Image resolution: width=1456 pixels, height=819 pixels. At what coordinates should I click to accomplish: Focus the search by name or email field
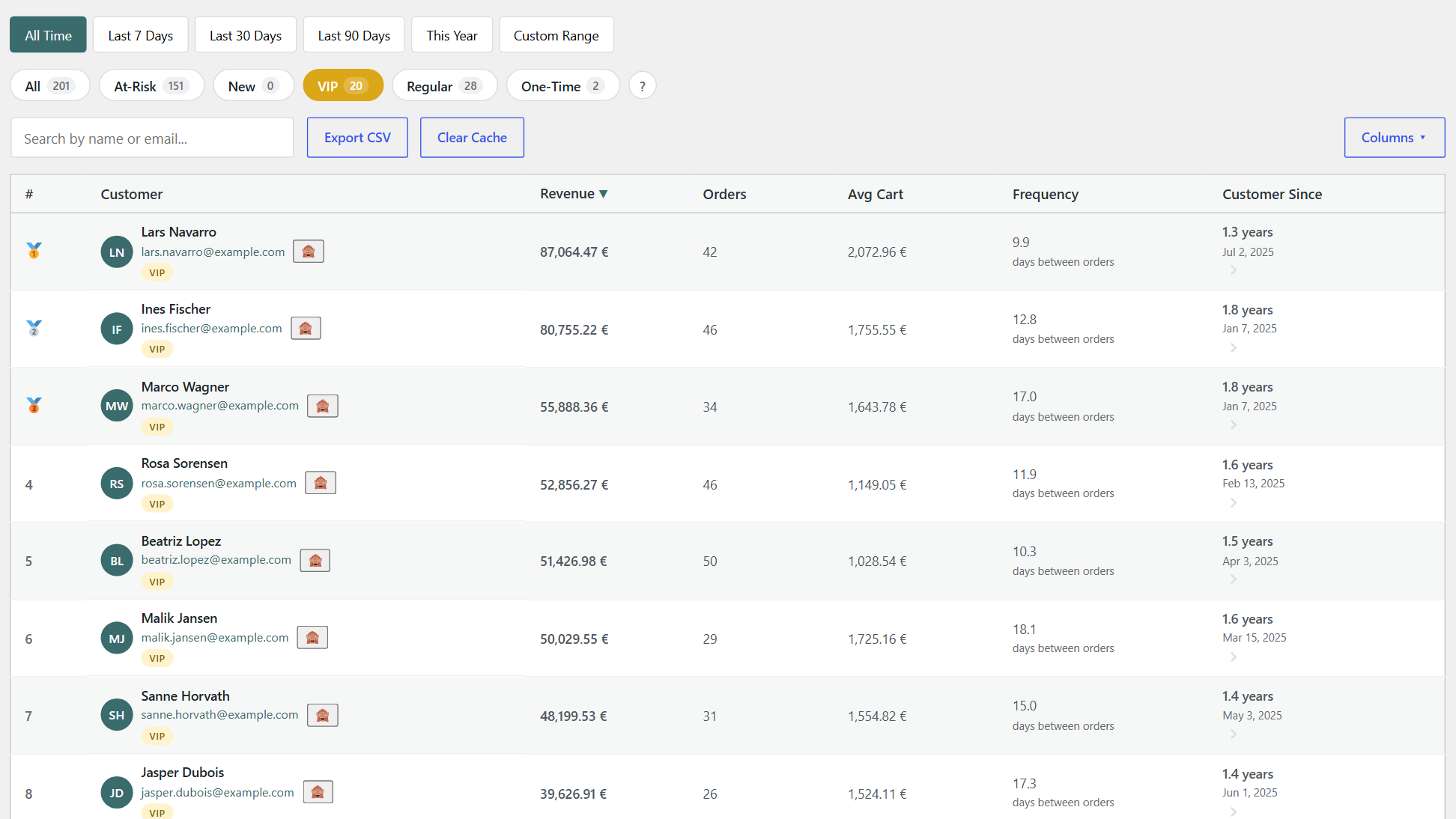click(152, 138)
